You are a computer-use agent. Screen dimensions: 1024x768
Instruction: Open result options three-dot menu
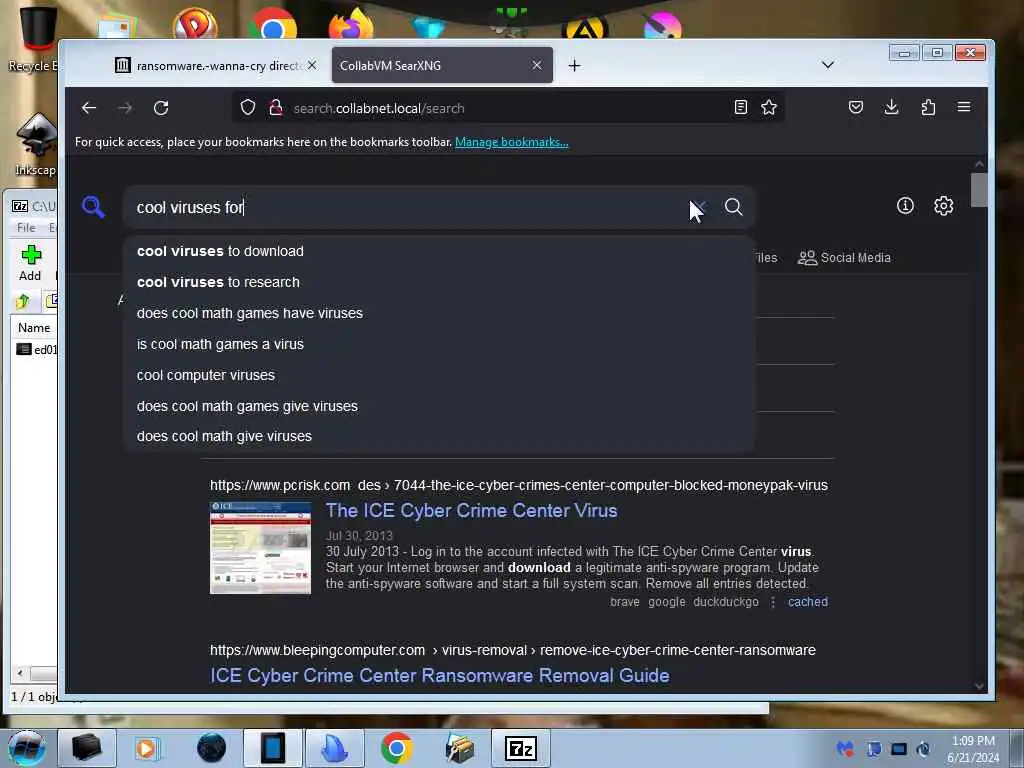773,601
